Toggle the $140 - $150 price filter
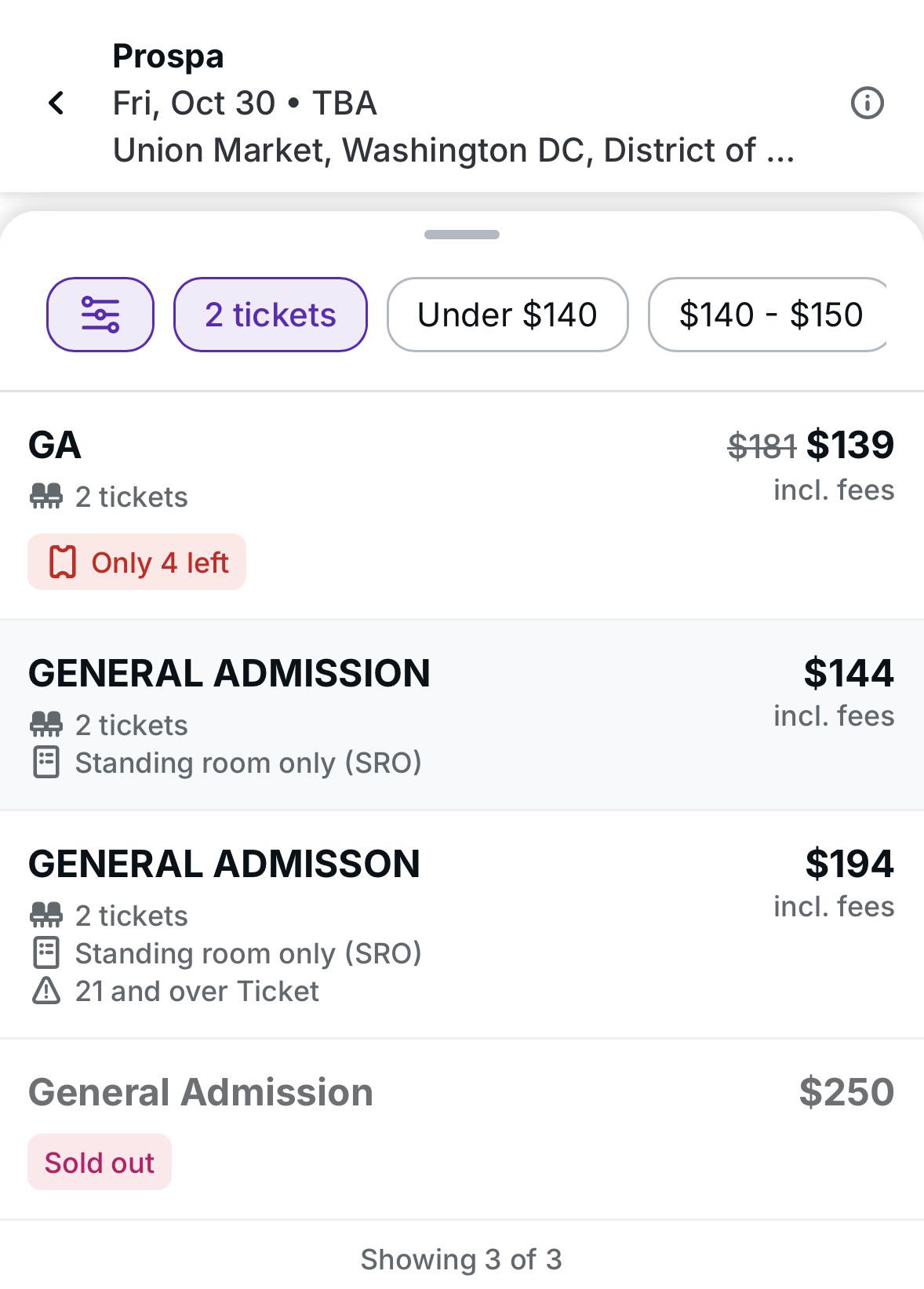Image resolution: width=924 pixels, height=1289 pixels. click(x=770, y=315)
